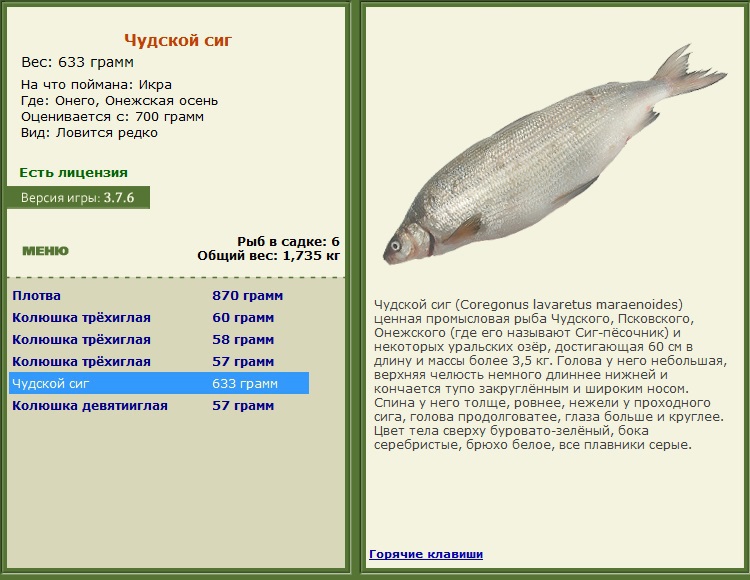Select the Колюшка трёхиглая 60 грамм row
750x580 pixels.
coord(159,317)
